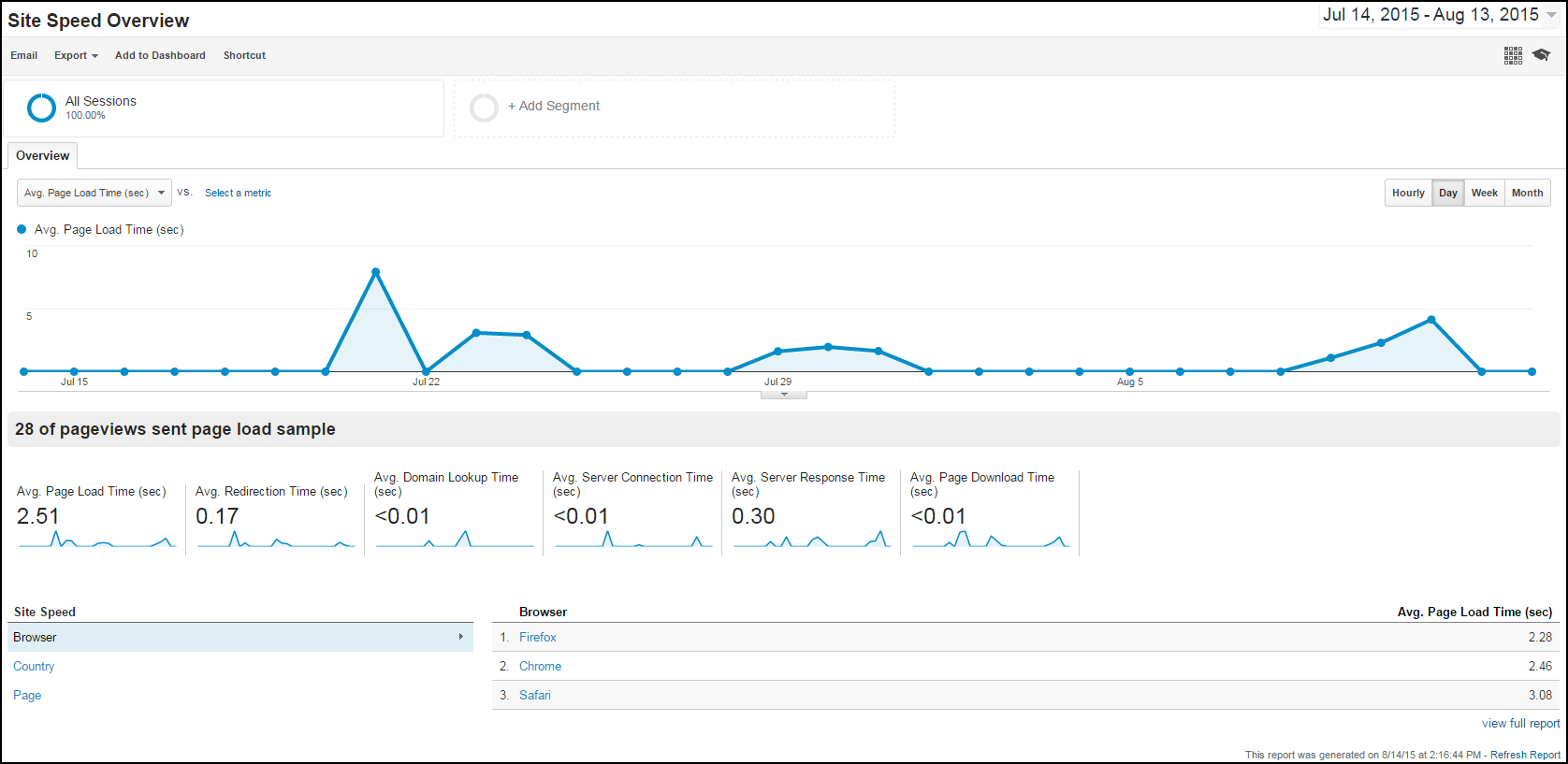Click view full report link
Screen dimensions: 1568x764
tap(1520, 723)
